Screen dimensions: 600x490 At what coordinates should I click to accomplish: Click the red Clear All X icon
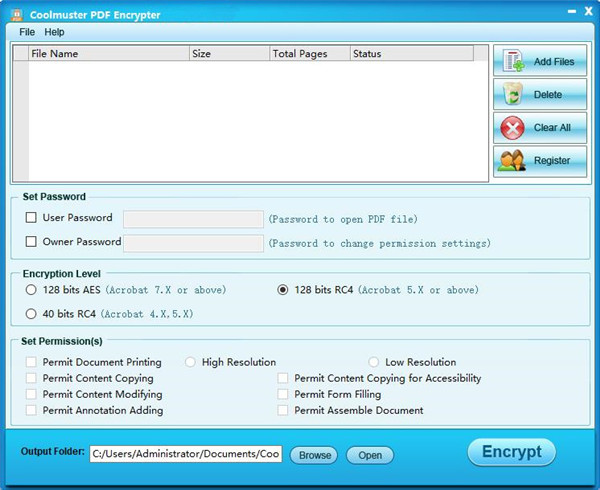pyautogui.click(x=513, y=128)
